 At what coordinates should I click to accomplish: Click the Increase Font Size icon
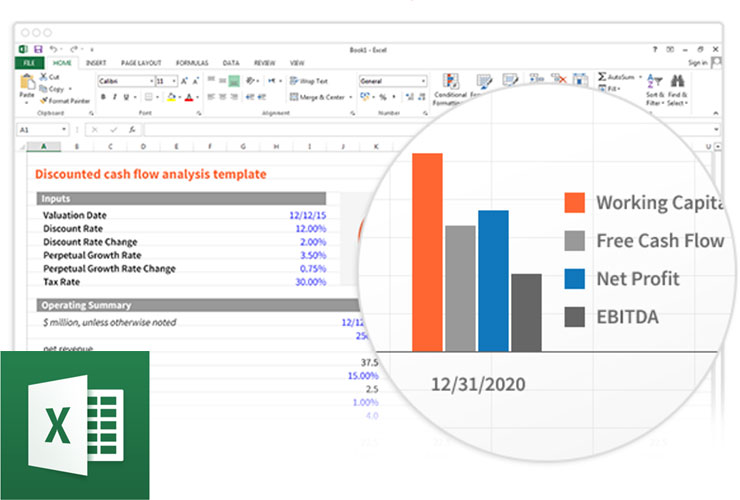pos(185,81)
